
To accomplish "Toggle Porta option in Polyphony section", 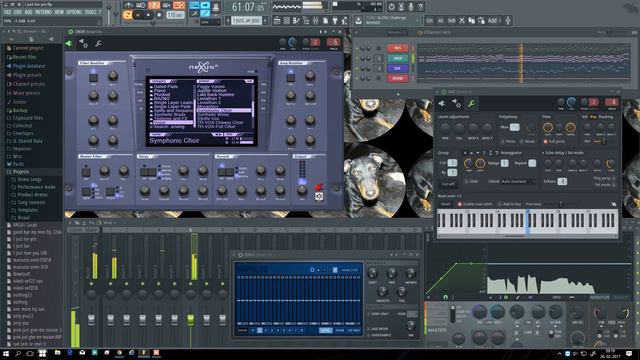I will 508,142.
